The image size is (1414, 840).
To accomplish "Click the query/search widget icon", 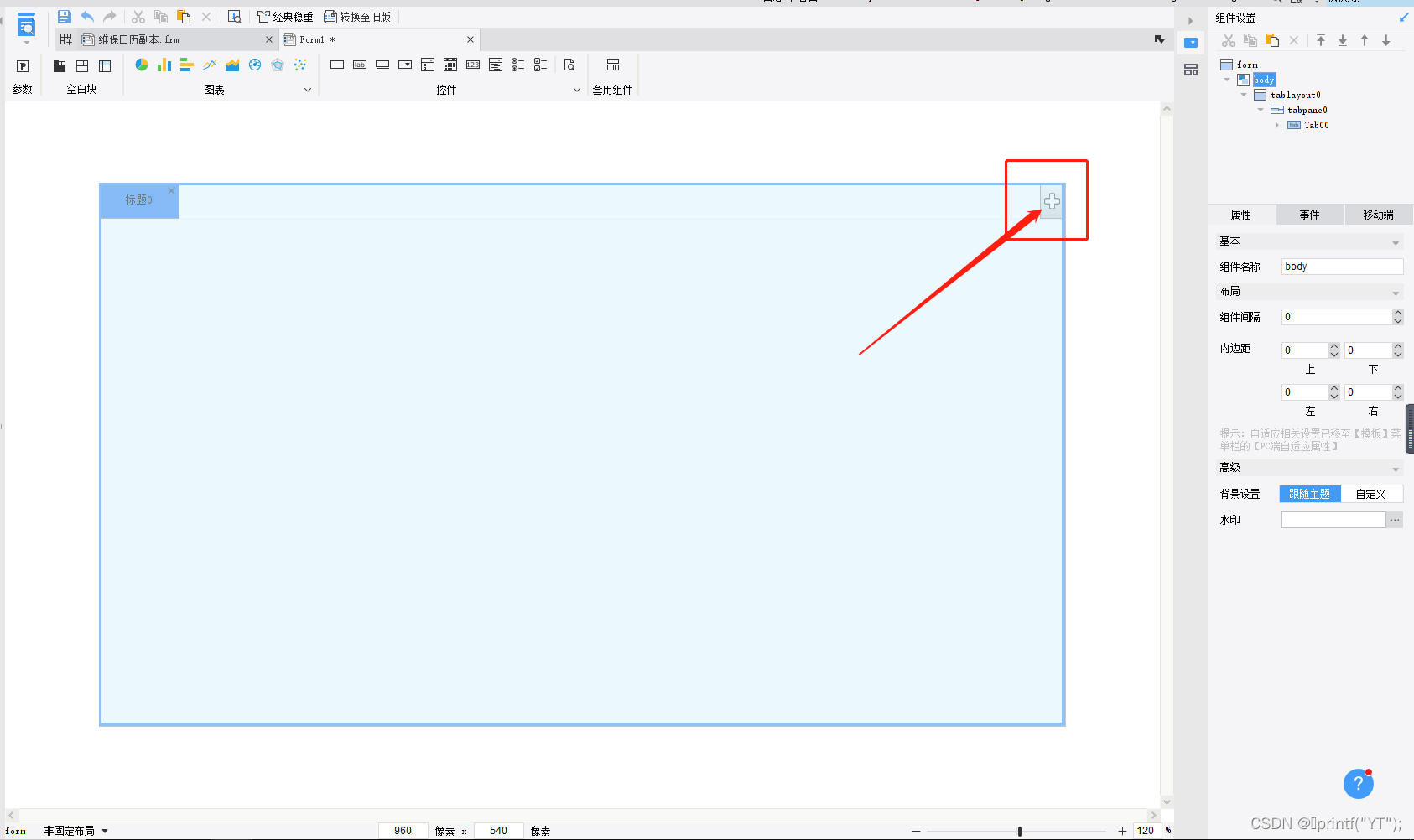I will (x=569, y=65).
